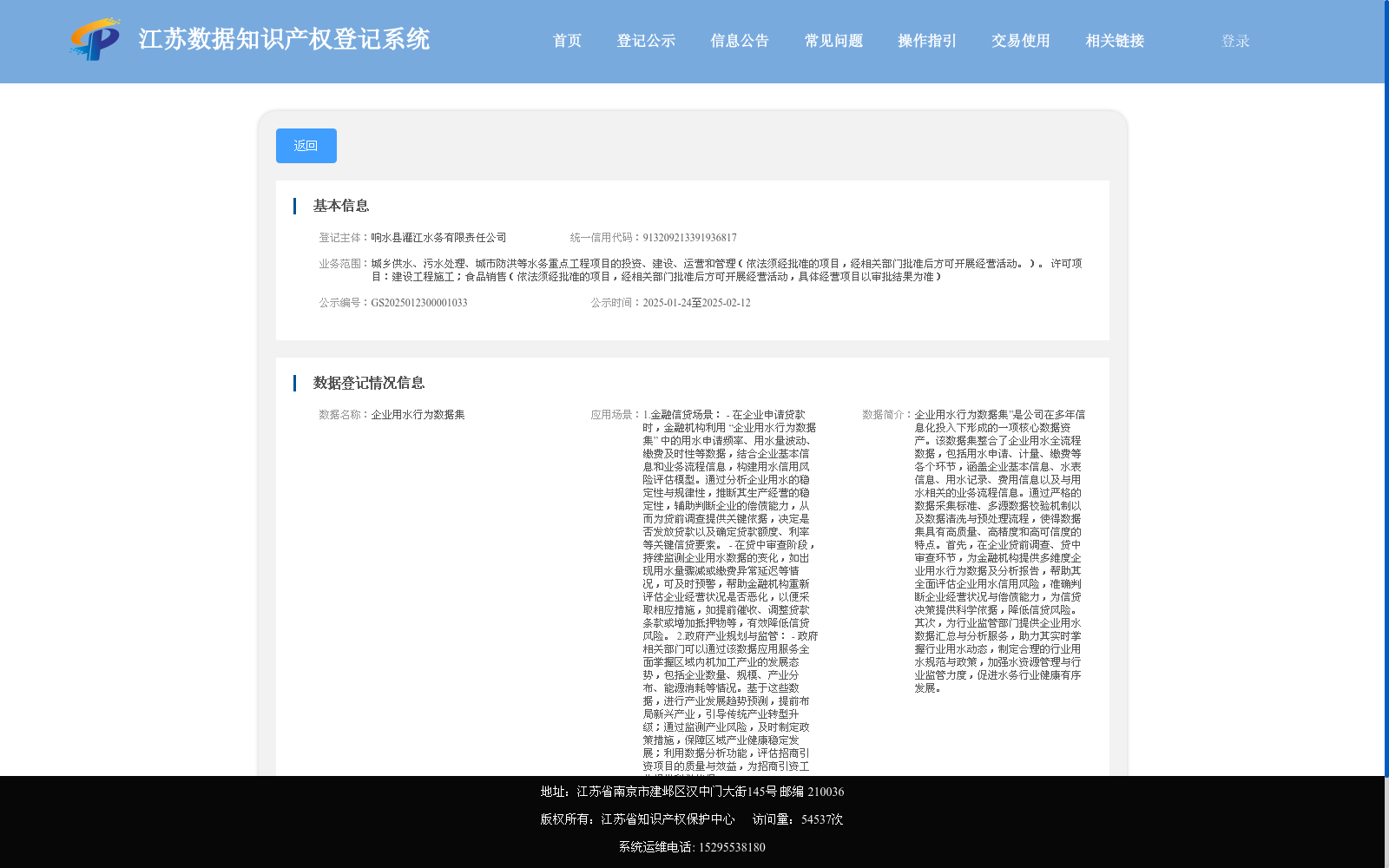Open the 信息公告 menu item

pos(740,41)
